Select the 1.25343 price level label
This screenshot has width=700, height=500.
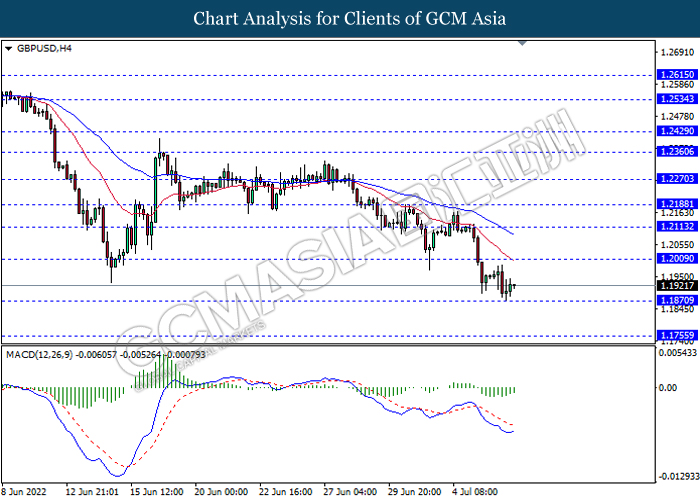[678, 99]
